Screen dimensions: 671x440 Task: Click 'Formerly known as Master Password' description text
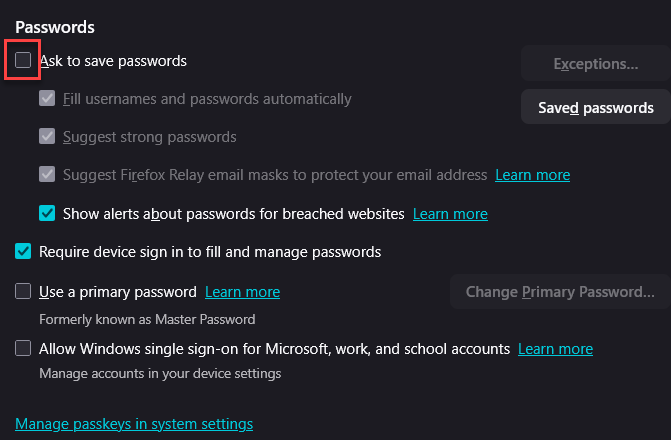(x=147, y=320)
